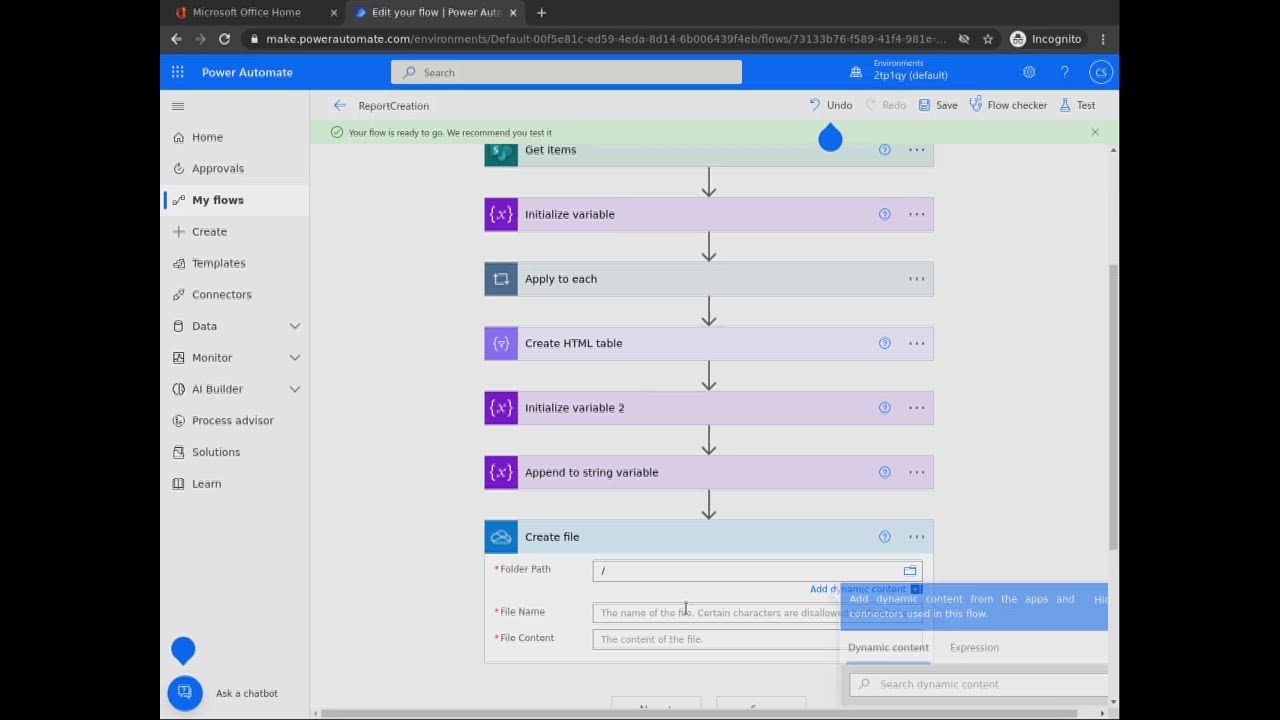Open the app launcher waffle icon

[x=177, y=72]
